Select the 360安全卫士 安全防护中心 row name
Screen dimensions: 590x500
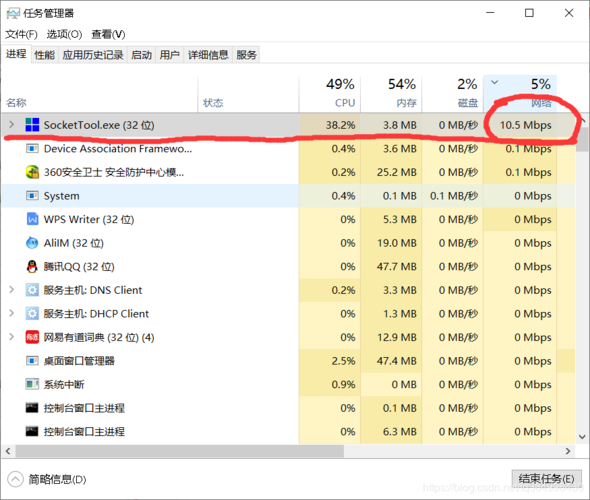pos(114,172)
